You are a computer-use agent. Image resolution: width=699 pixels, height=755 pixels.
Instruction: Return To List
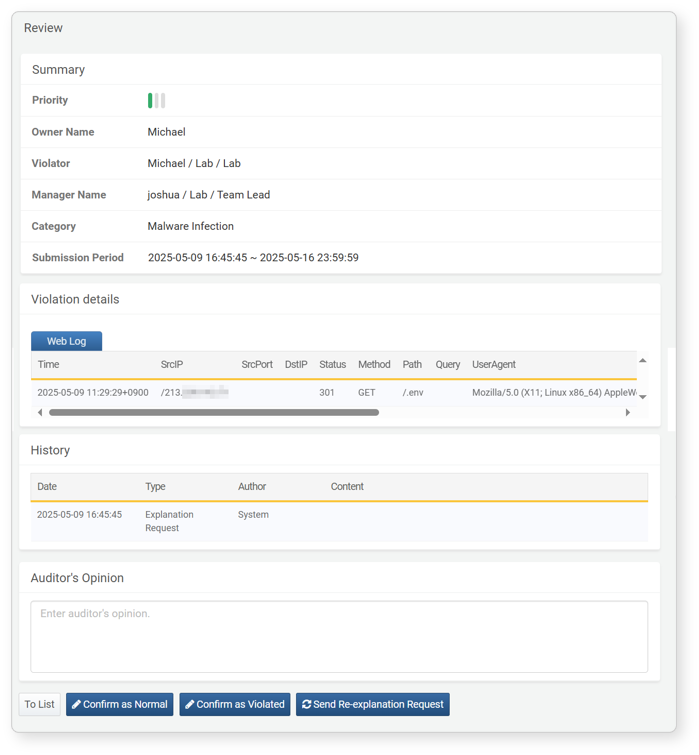coord(39,704)
